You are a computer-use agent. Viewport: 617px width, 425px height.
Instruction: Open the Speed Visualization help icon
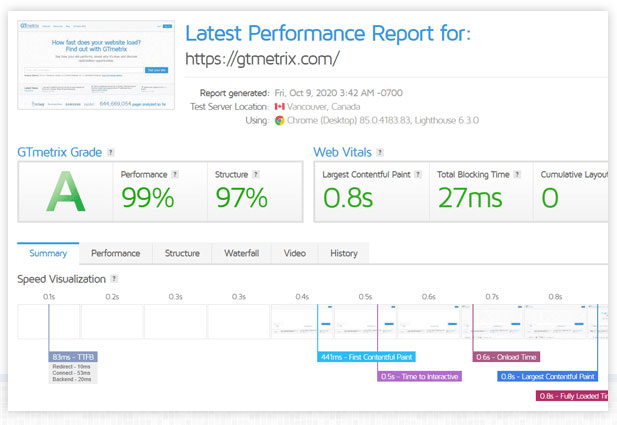(x=115, y=279)
